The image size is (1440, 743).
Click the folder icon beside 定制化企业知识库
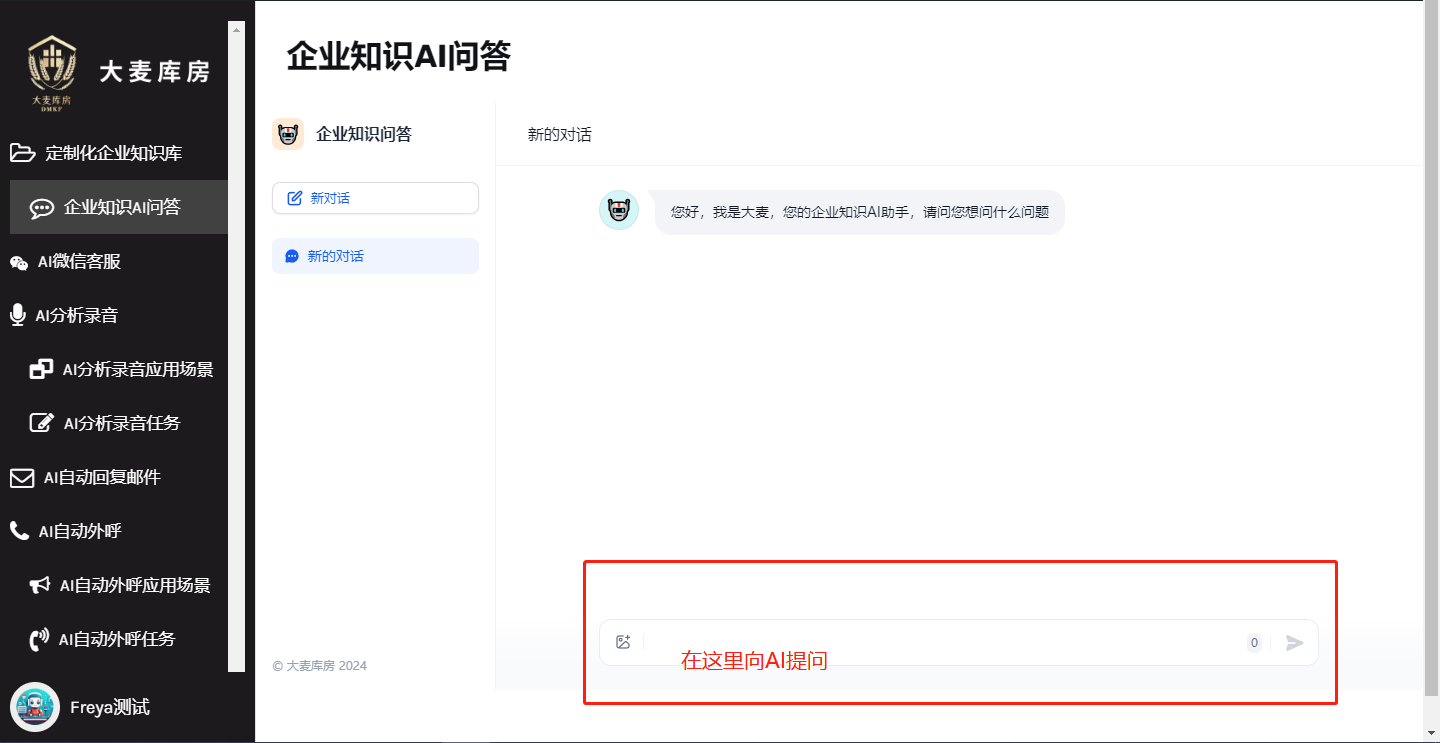(x=22, y=153)
